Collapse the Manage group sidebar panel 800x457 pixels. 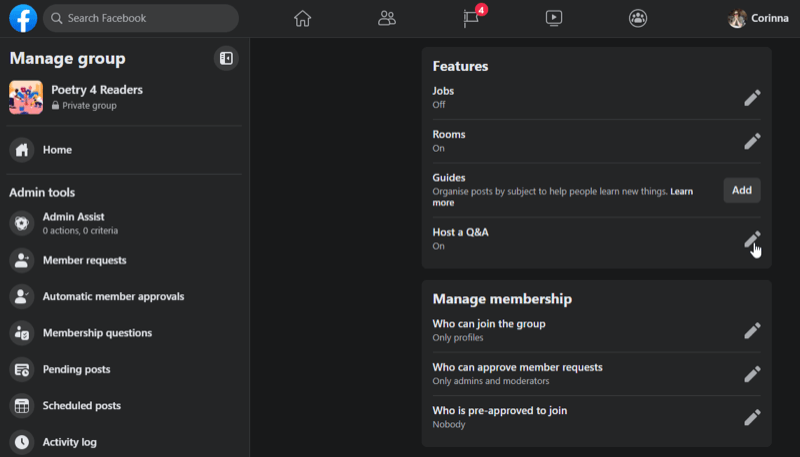point(226,59)
